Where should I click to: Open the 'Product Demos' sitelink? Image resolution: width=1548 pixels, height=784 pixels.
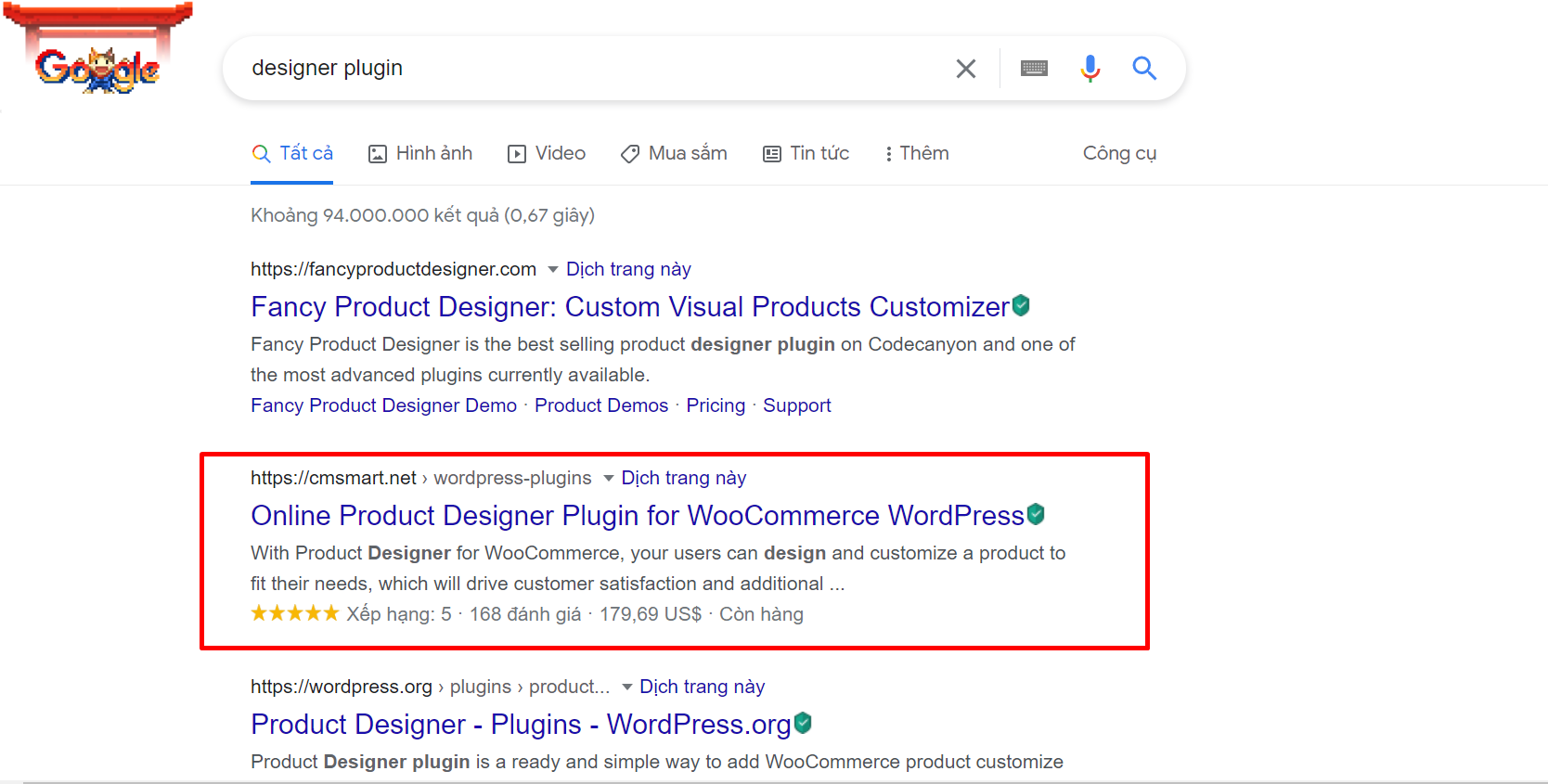coord(601,405)
